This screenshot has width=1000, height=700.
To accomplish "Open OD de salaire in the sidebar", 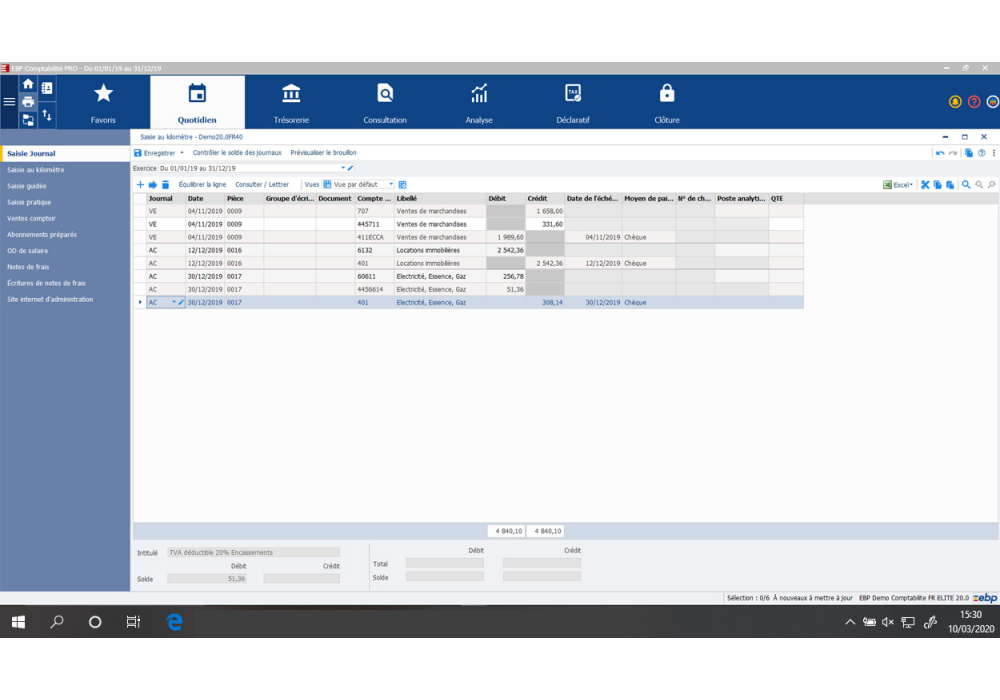I will (27, 251).
